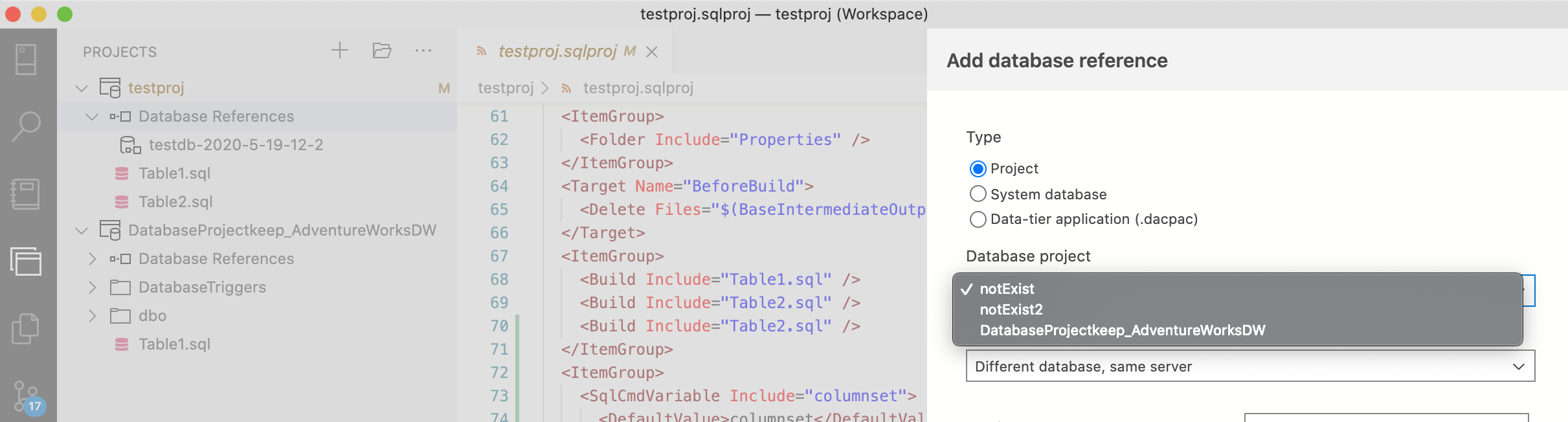This screenshot has height=422, width=1568.
Task: Click the Table1.sql icon under AdventureWorksDW project
Action: [122, 344]
